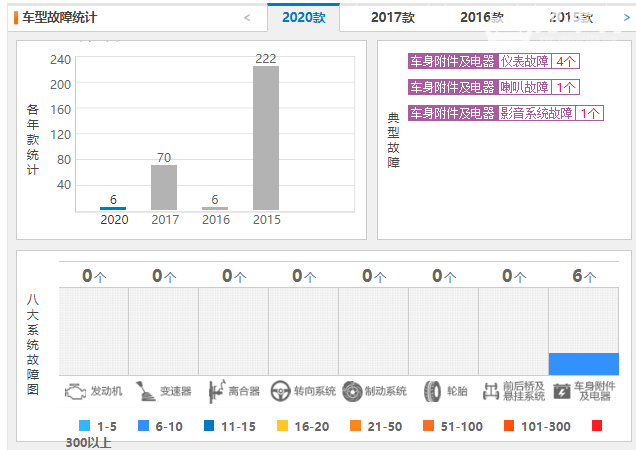Click the clutch 离合器 icon

pos(216,391)
